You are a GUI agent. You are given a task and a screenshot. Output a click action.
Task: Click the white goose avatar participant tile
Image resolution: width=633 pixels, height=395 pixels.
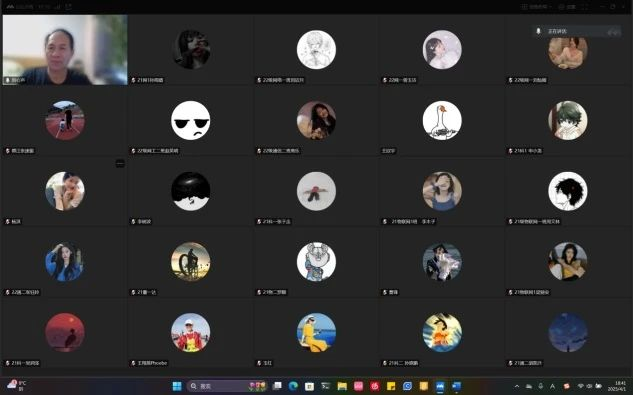pos(442,120)
